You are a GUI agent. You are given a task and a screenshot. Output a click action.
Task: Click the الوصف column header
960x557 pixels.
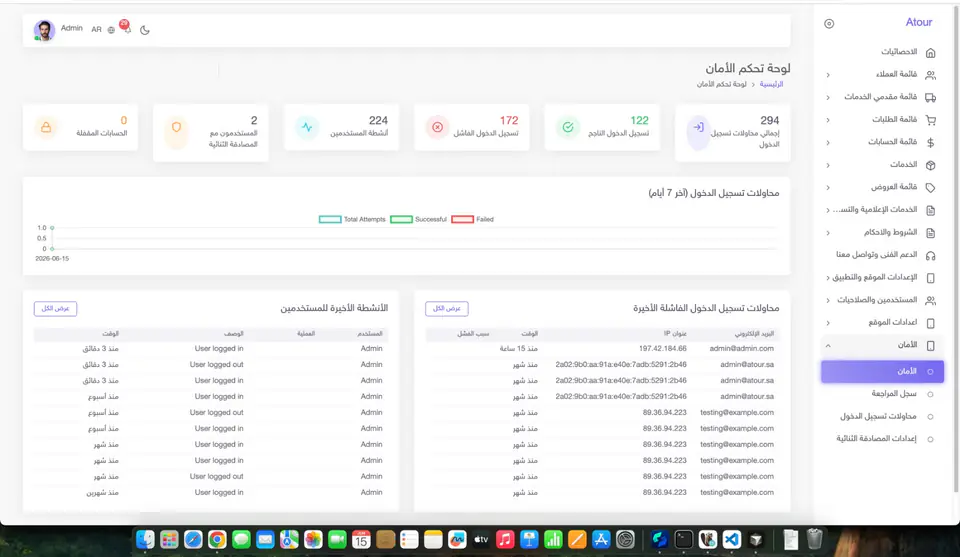[x=234, y=334]
